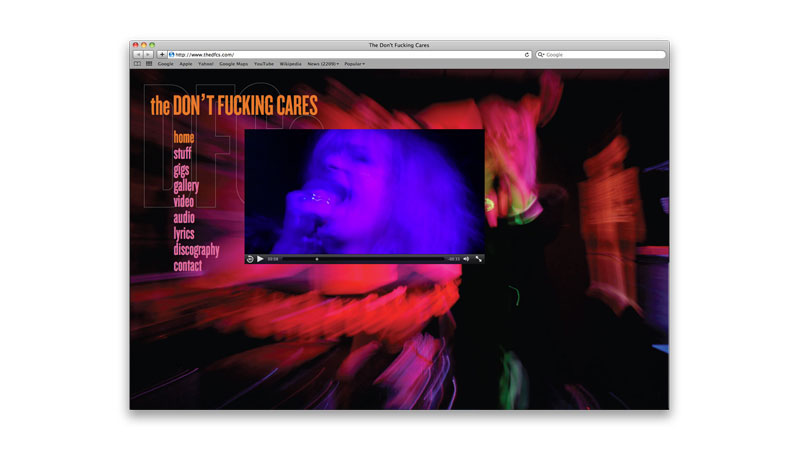Screen dimensions: 800x463
Task: Open the reading list book icon
Action: (137, 64)
